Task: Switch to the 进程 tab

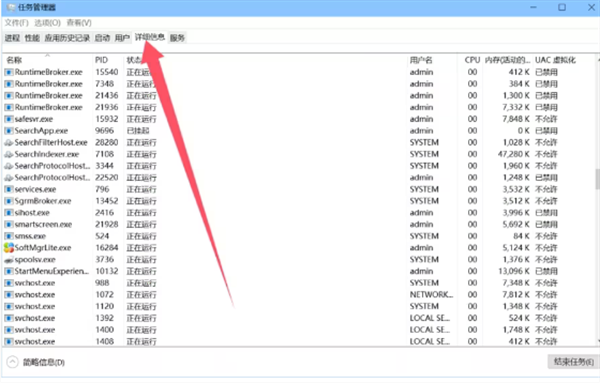Action: (x=12, y=38)
